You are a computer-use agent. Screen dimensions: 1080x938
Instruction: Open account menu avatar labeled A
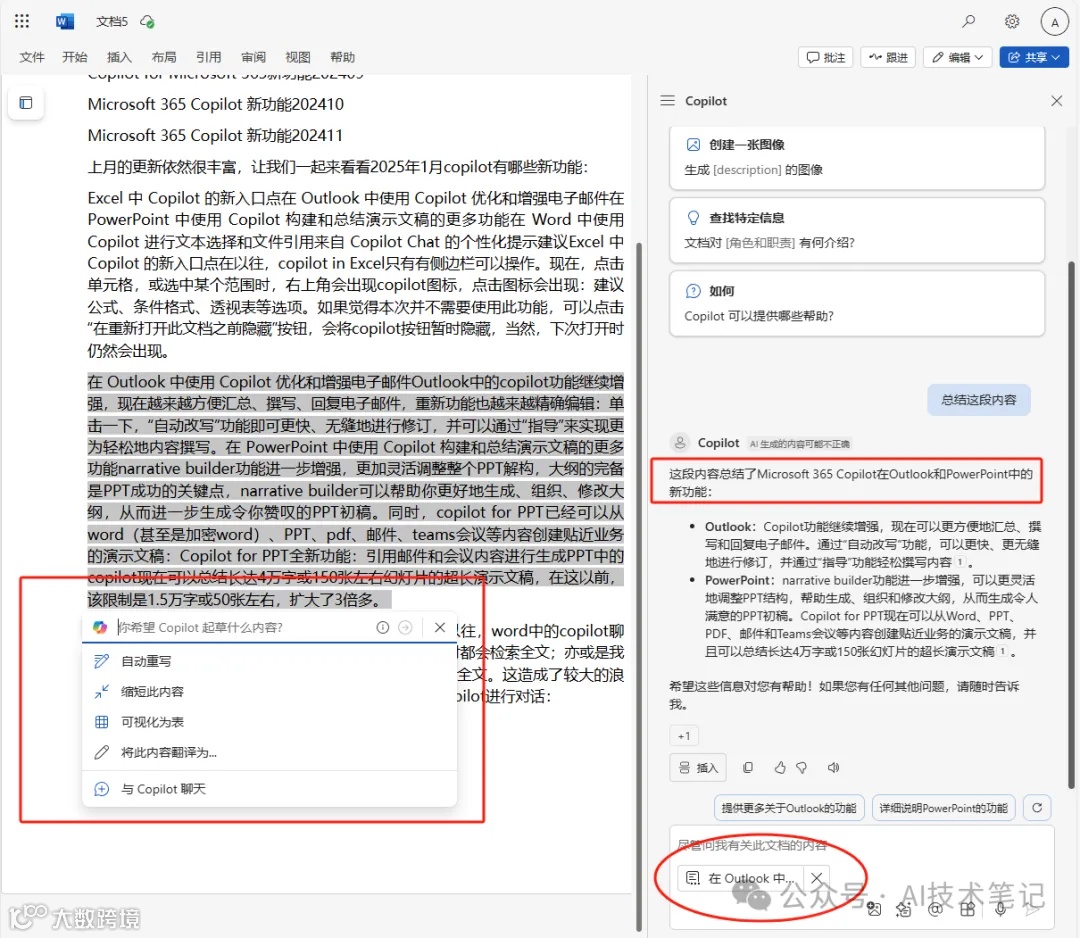1055,22
